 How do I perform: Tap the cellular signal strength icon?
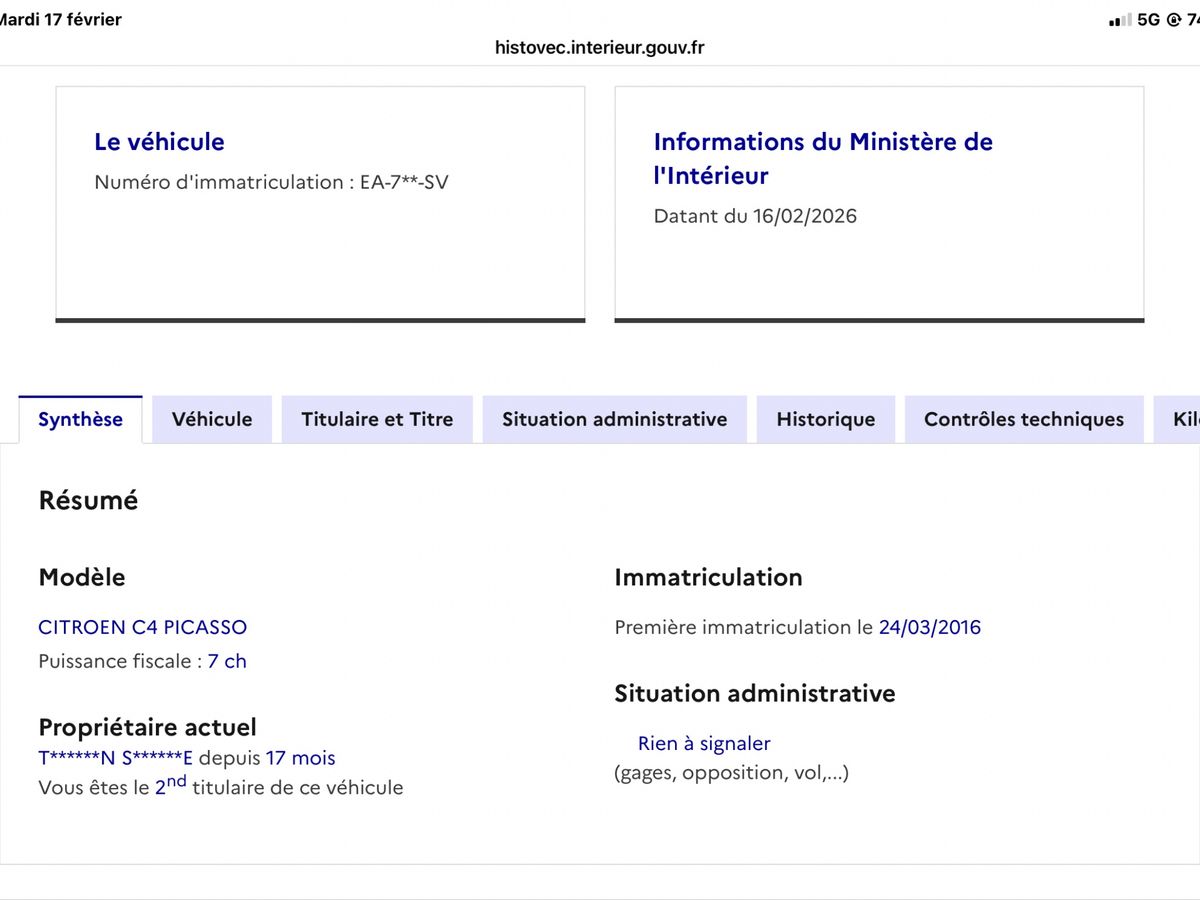[1120, 20]
